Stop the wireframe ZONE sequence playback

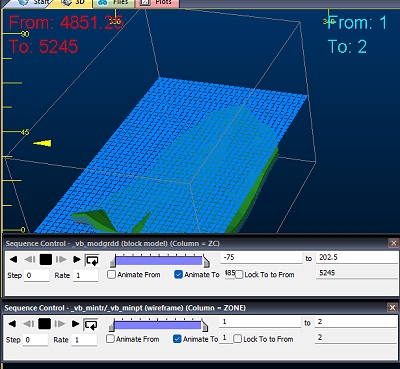pyautogui.click(x=44, y=324)
